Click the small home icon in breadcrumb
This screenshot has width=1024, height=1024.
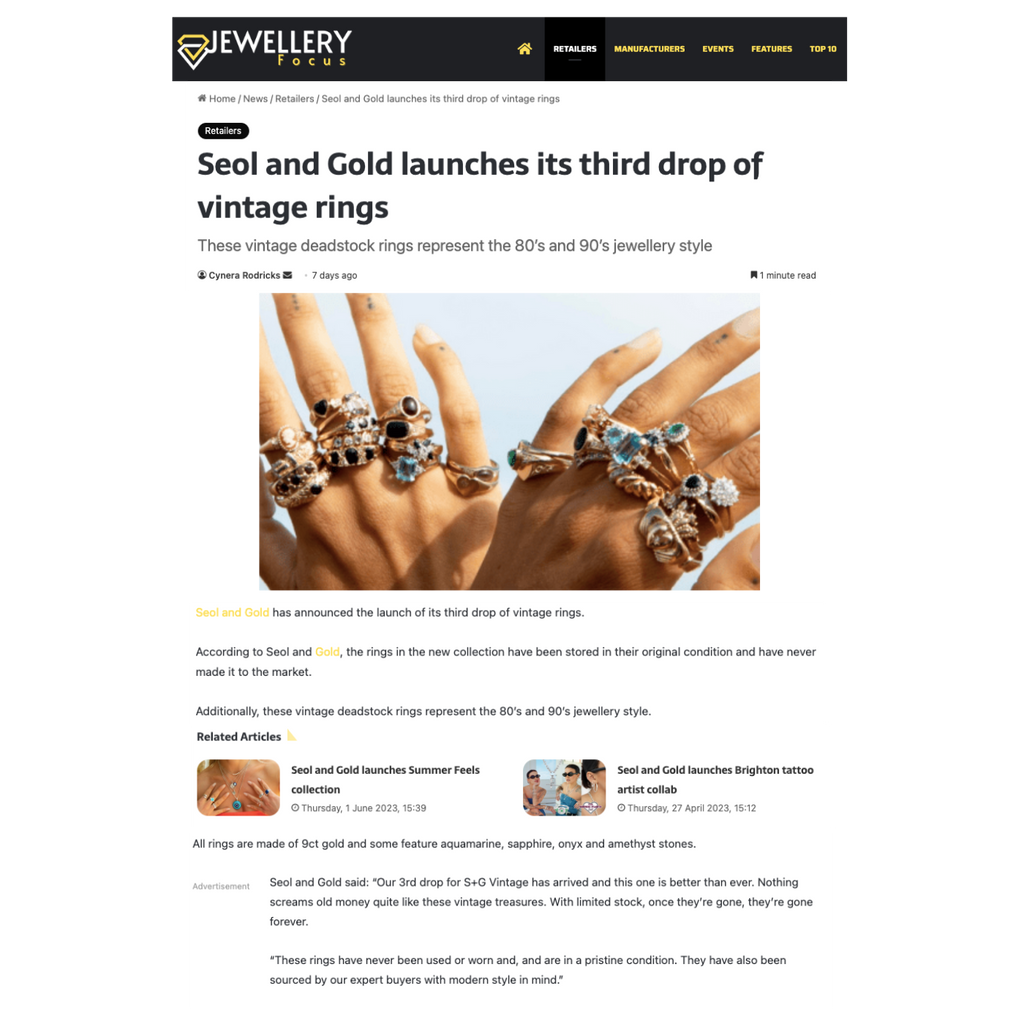coord(202,99)
